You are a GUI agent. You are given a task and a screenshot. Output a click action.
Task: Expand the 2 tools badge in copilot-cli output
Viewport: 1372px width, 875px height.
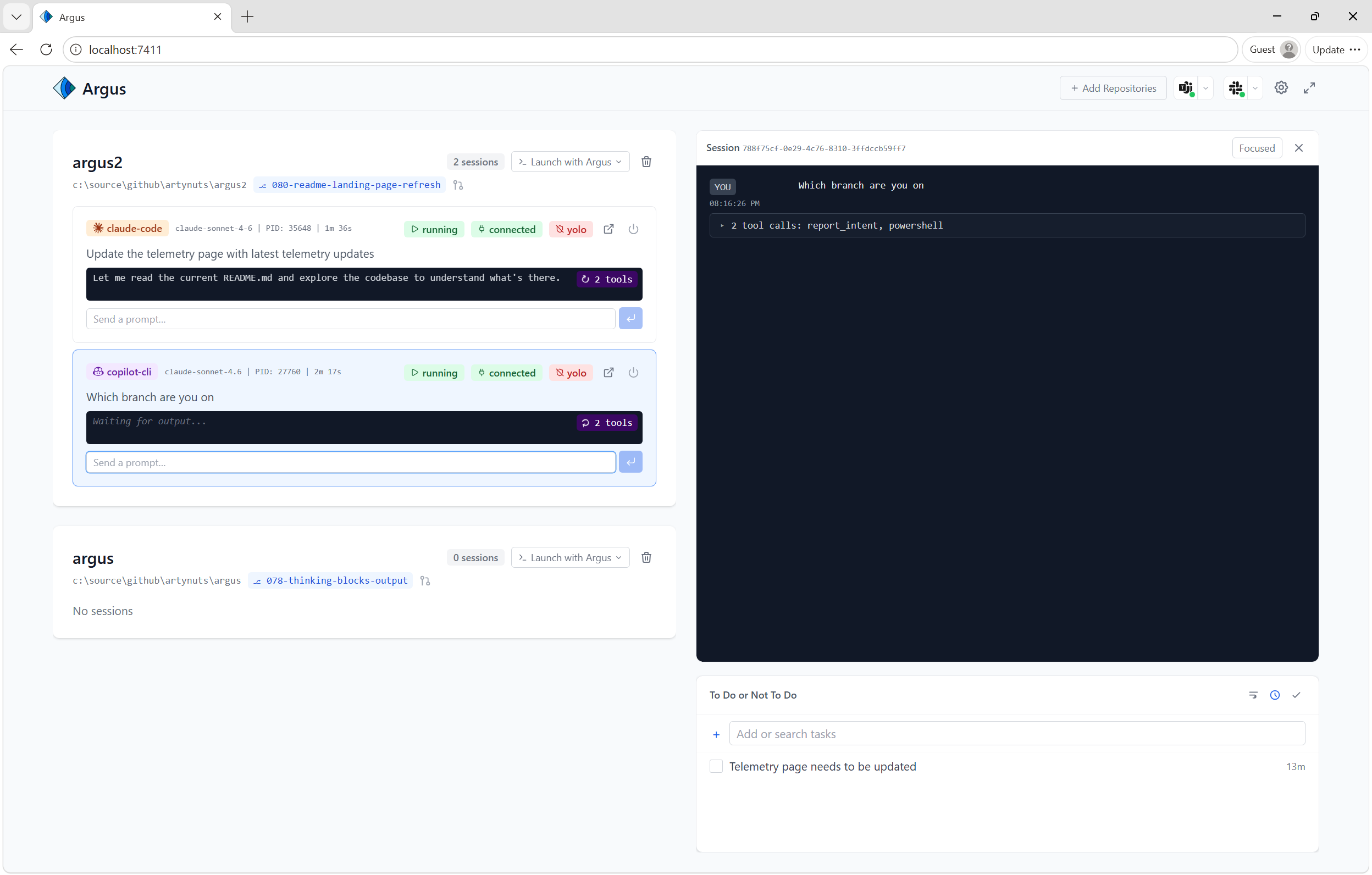click(607, 423)
